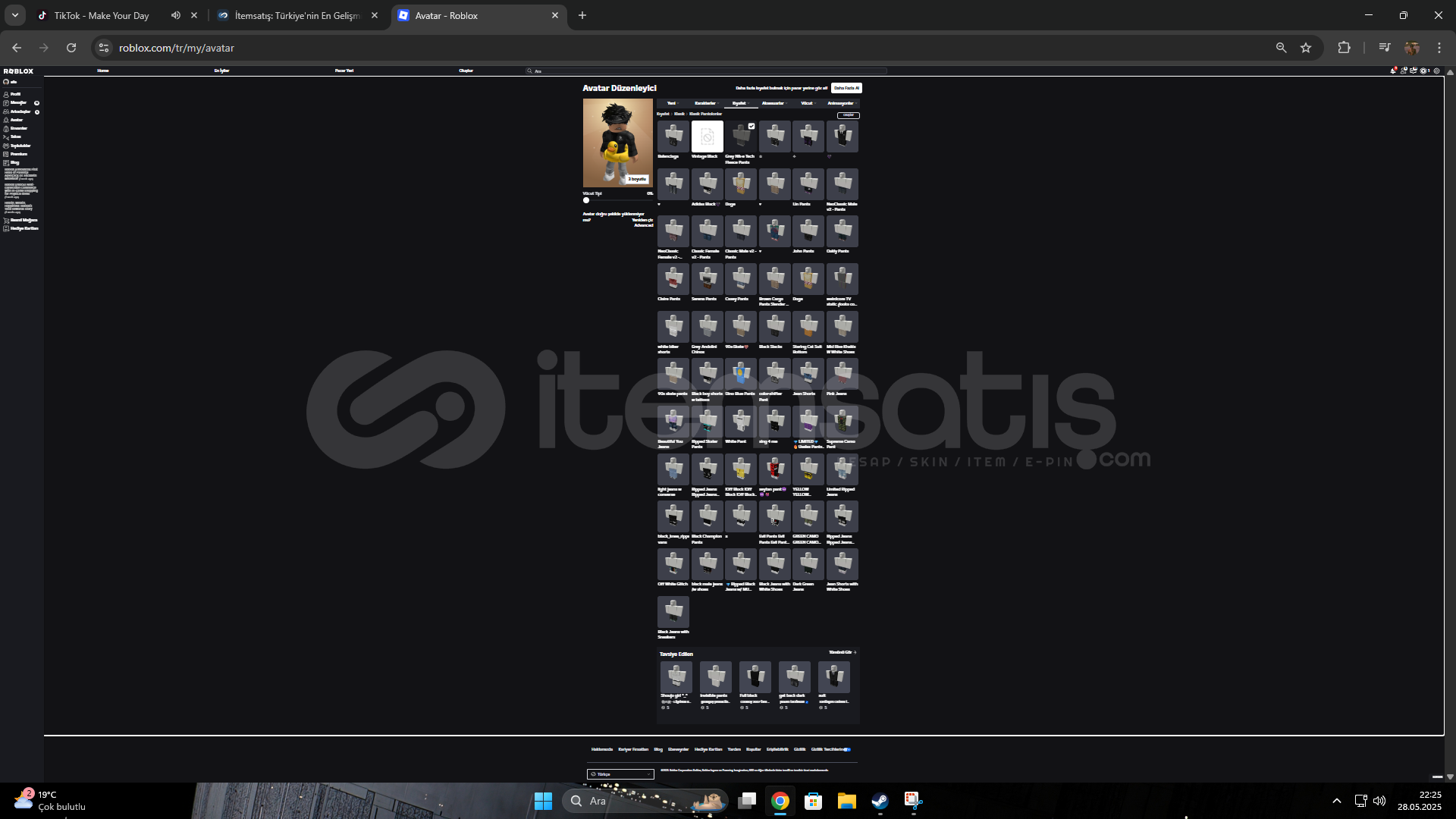
Task: Click the Roblox logo
Action: point(18,71)
